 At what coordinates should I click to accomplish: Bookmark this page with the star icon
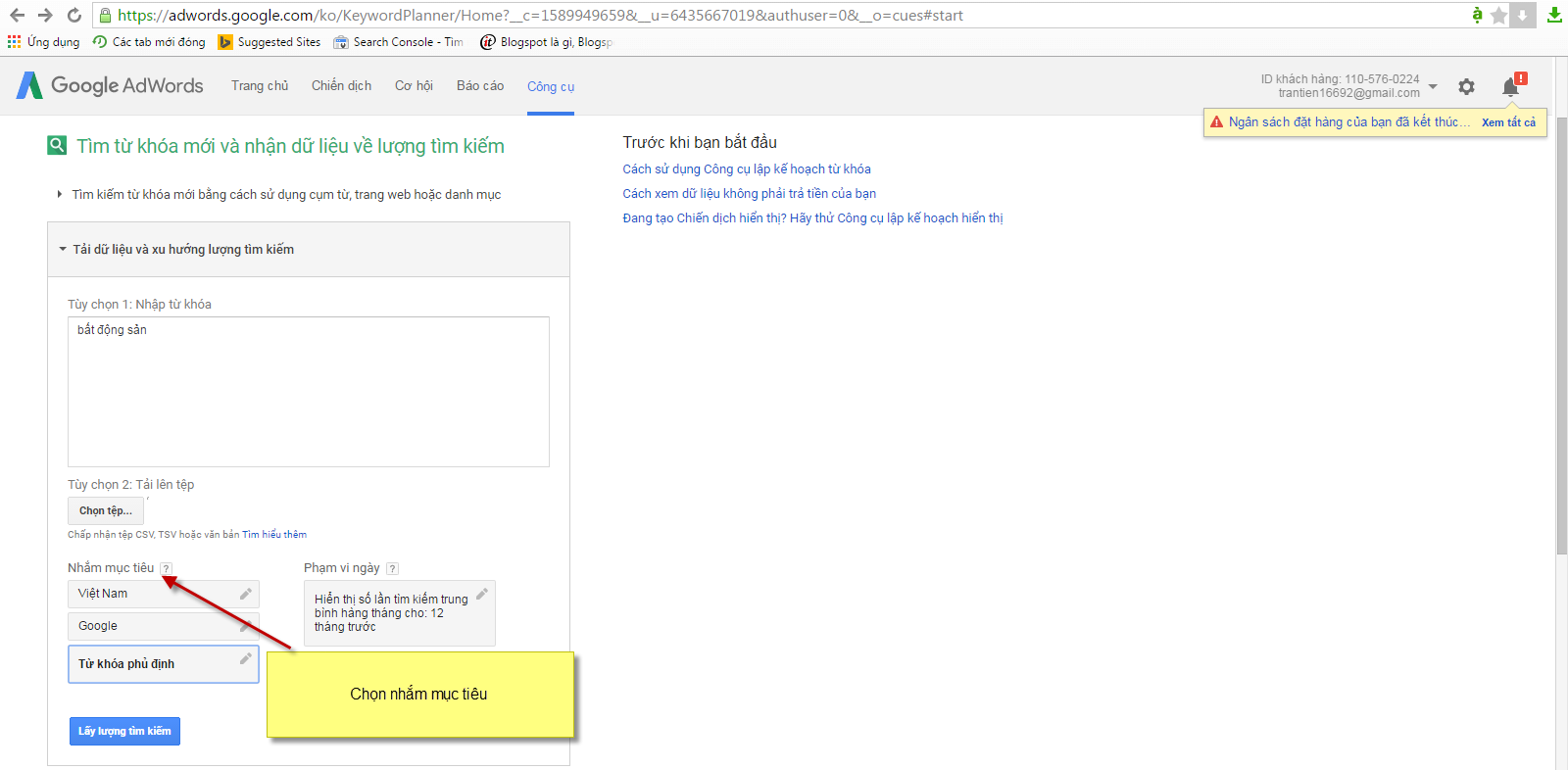[1498, 15]
